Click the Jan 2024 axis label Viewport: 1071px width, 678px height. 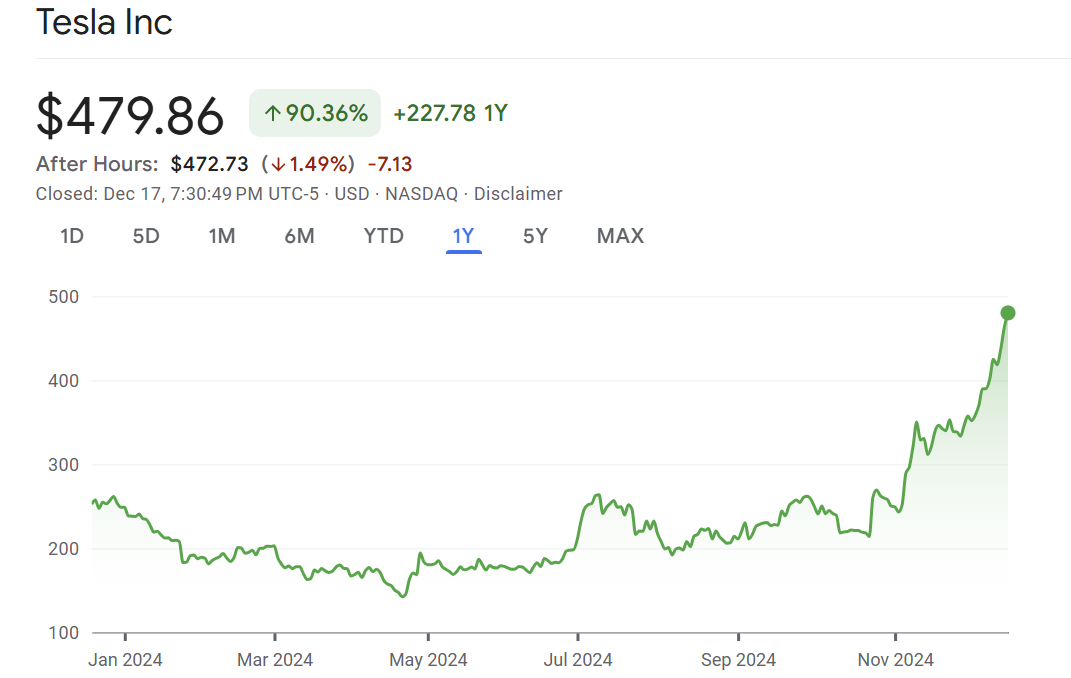pos(125,660)
